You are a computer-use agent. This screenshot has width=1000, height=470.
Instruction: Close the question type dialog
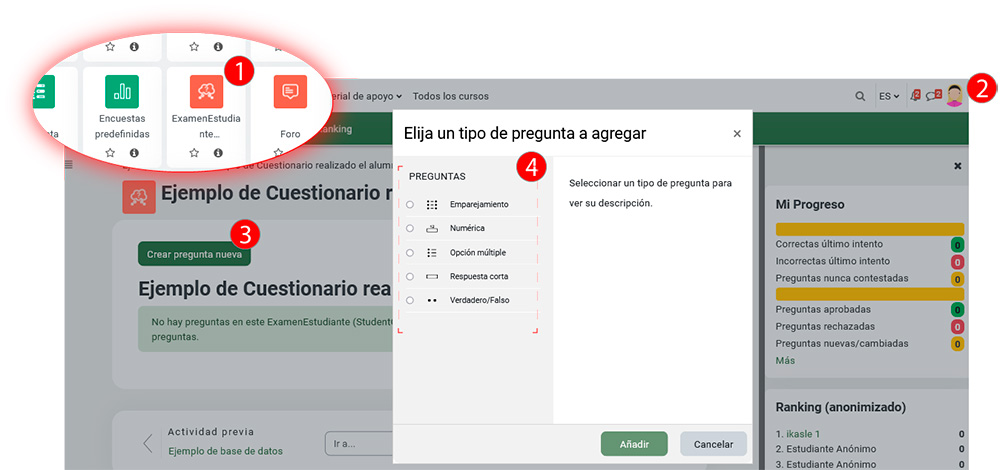(737, 133)
